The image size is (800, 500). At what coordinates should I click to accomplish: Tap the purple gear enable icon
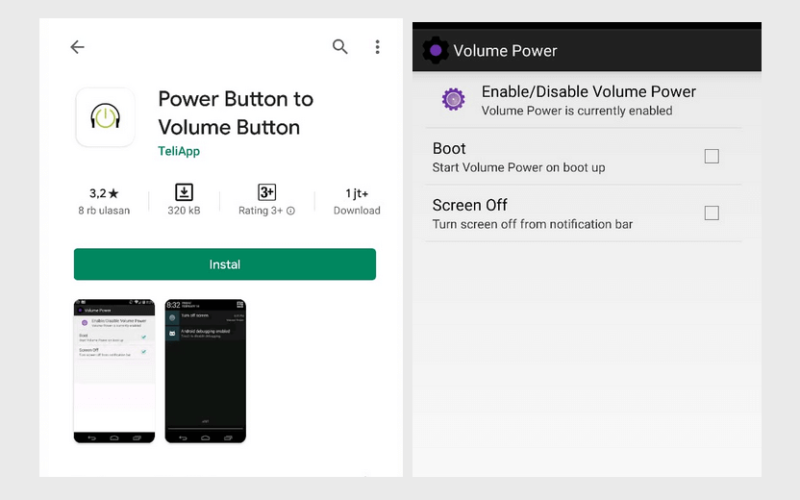[x=453, y=99]
